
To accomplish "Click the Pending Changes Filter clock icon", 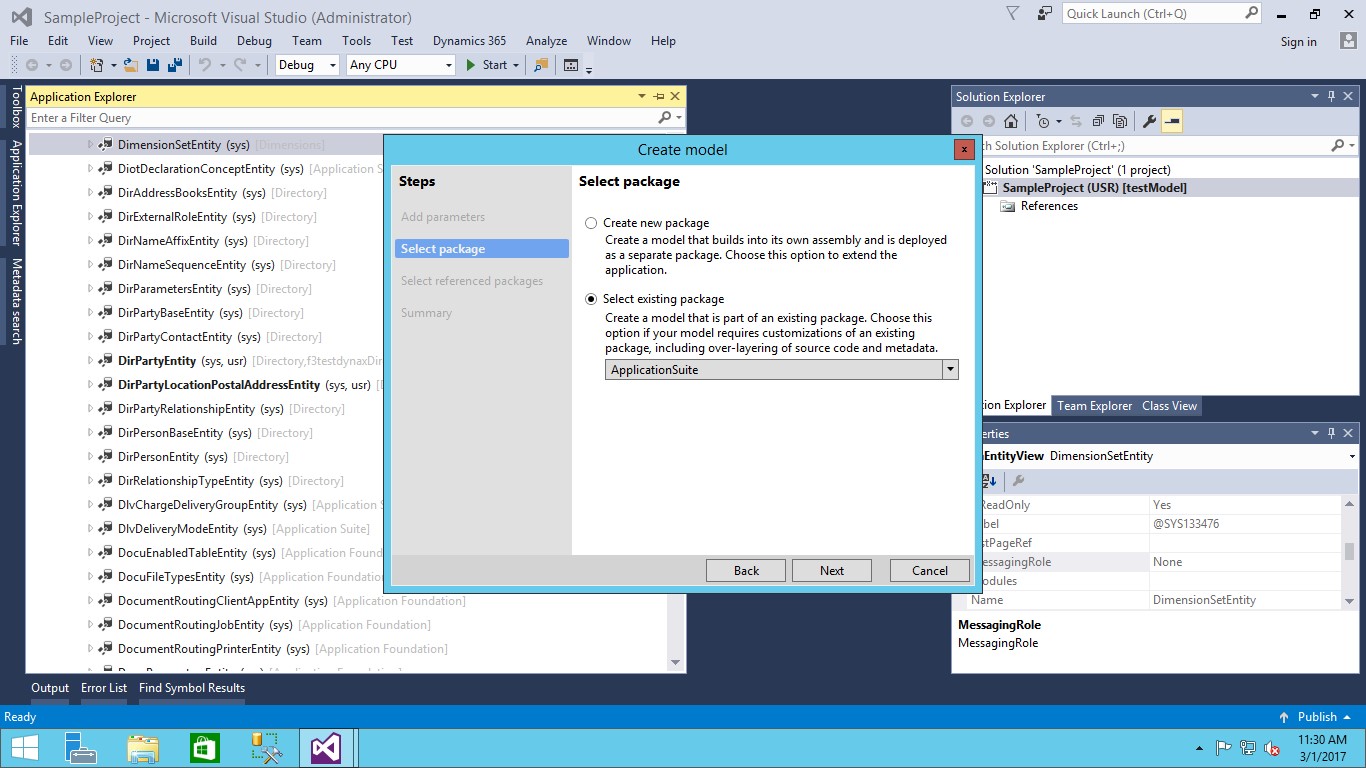I will [1043, 121].
